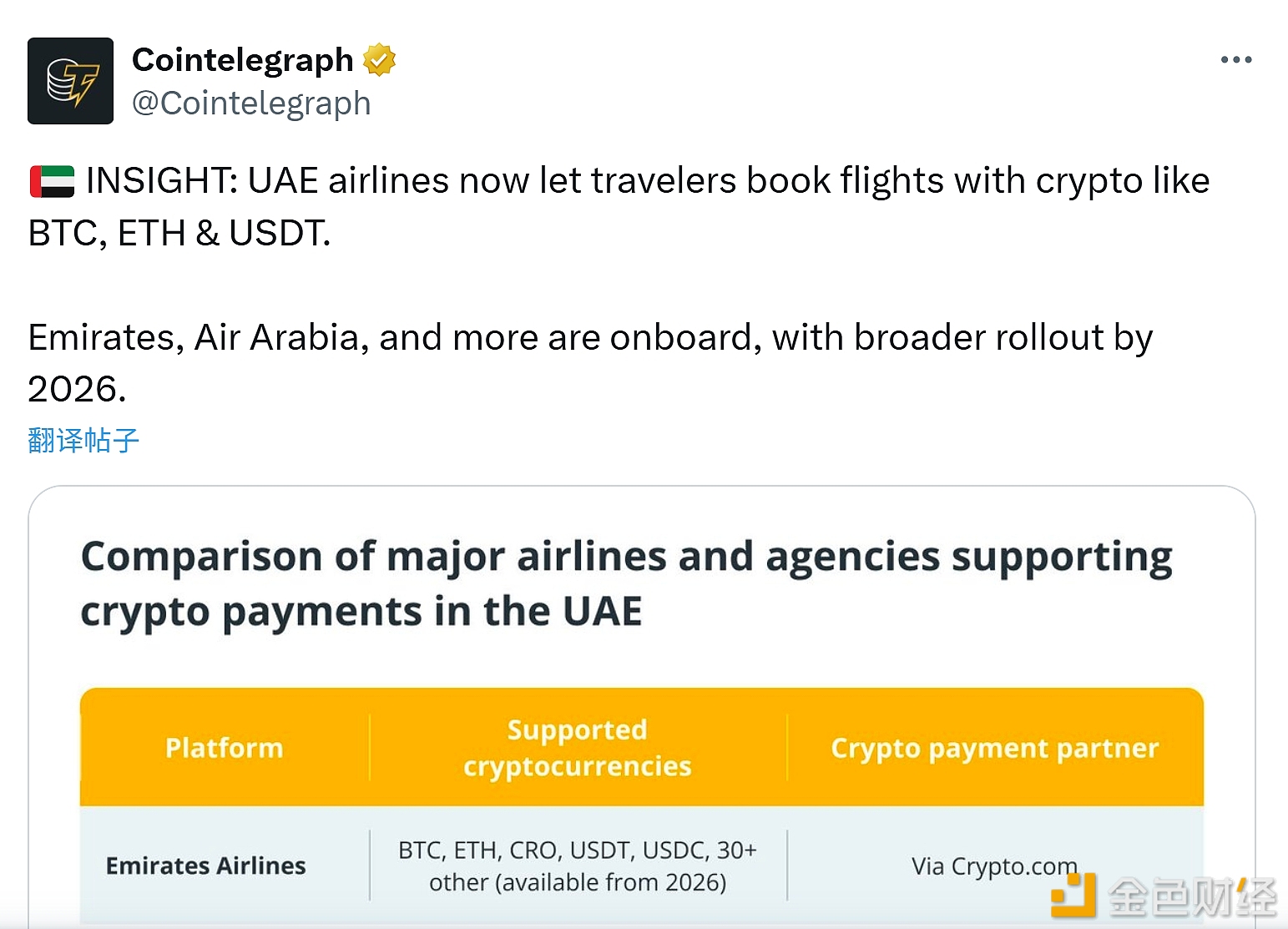Viewport: 1288px width, 929px height.
Task: Open the Cointelegraph profile avatar
Action: [x=70, y=81]
